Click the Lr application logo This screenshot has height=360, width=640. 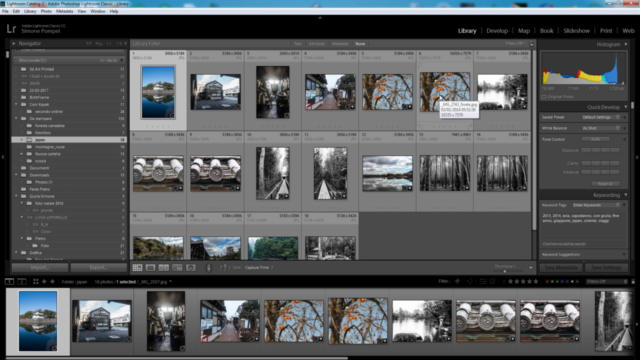[11, 29]
